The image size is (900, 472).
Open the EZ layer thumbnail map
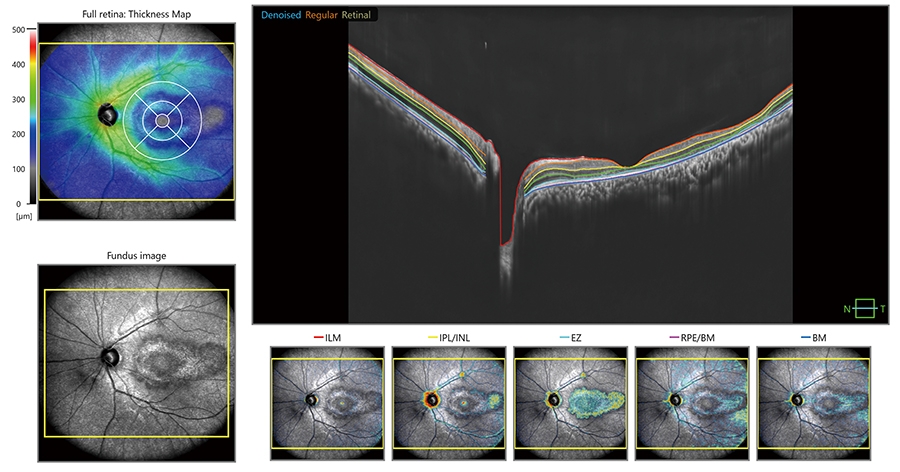click(571, 403)
